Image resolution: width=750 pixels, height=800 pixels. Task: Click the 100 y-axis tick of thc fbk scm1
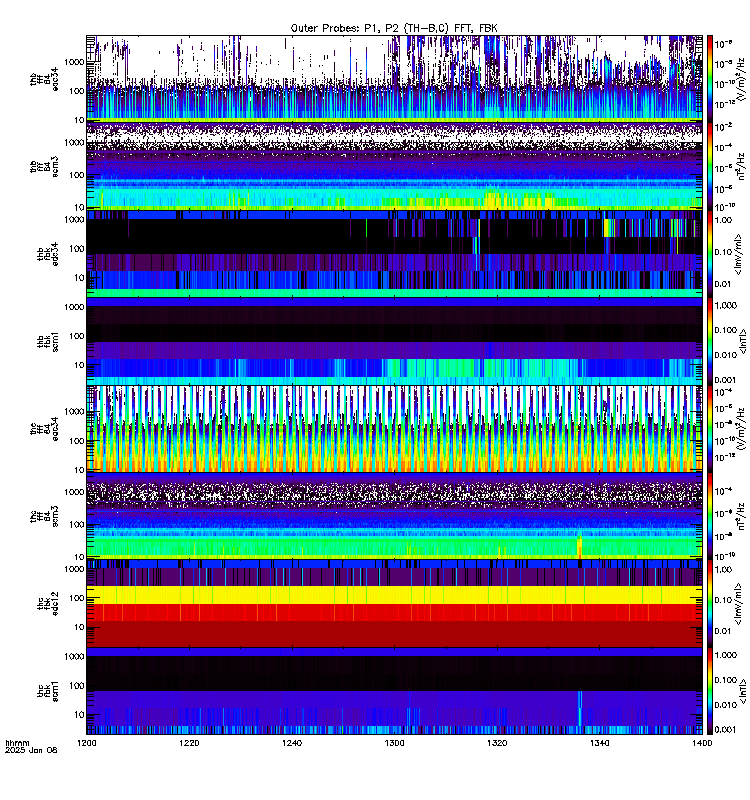coord(77,686)
